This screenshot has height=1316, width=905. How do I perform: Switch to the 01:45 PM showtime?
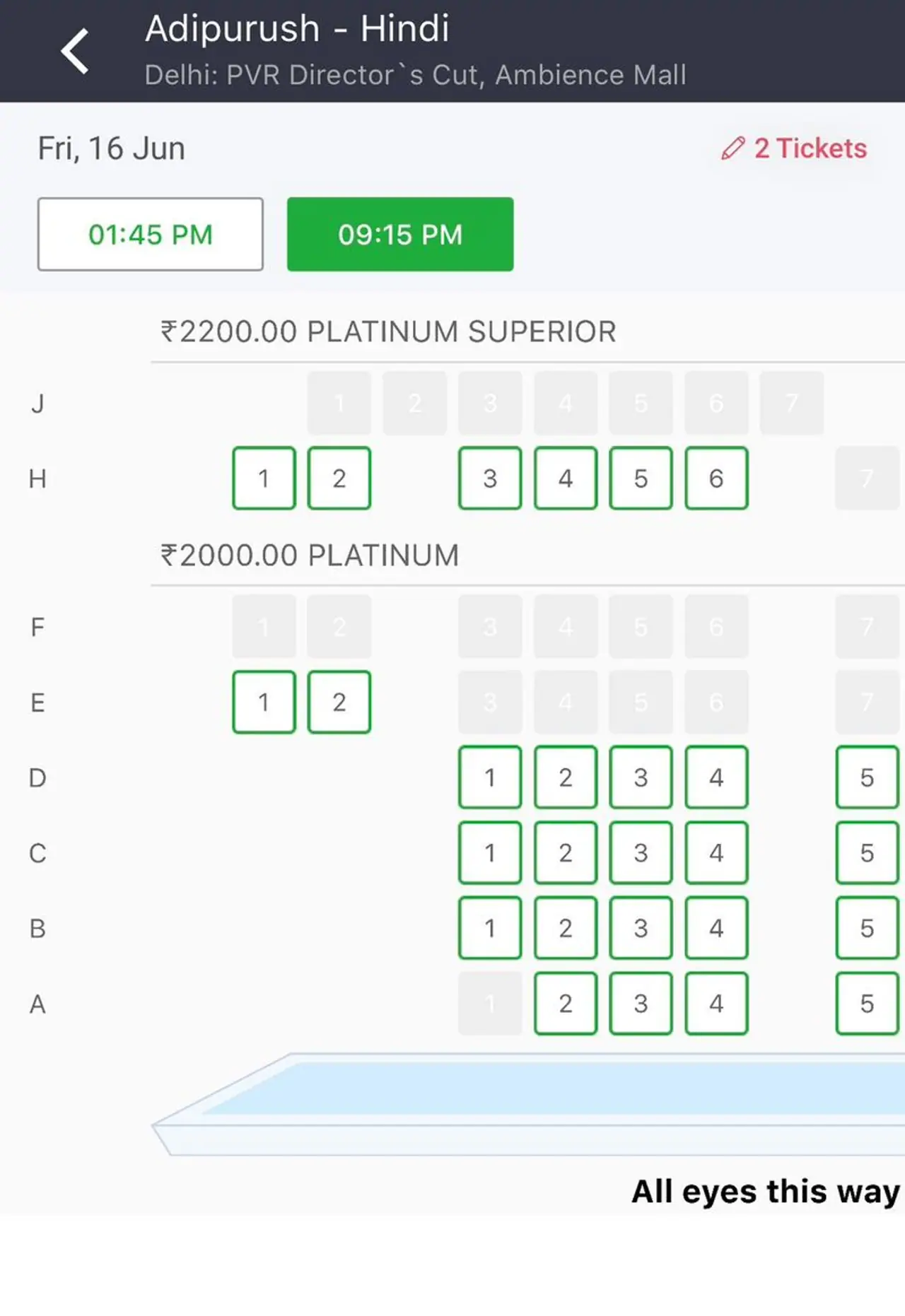(x=151, y=234)
